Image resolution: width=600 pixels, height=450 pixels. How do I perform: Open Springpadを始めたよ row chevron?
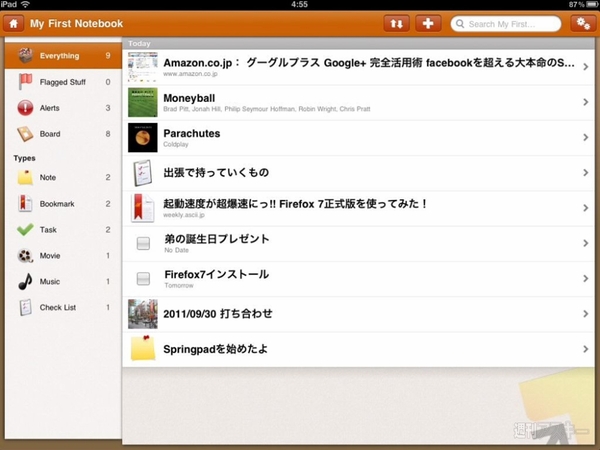pyautogui.click(x=585, y=349)
